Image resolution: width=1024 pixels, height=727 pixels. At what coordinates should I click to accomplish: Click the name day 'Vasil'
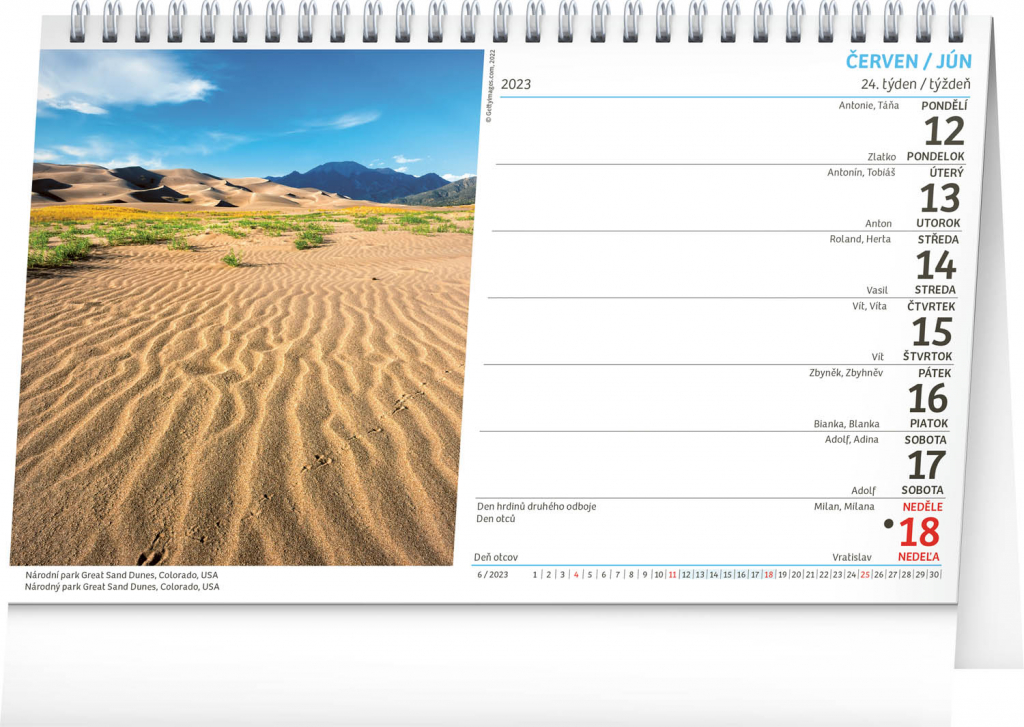pyautogui.click(x=877, y=291)
